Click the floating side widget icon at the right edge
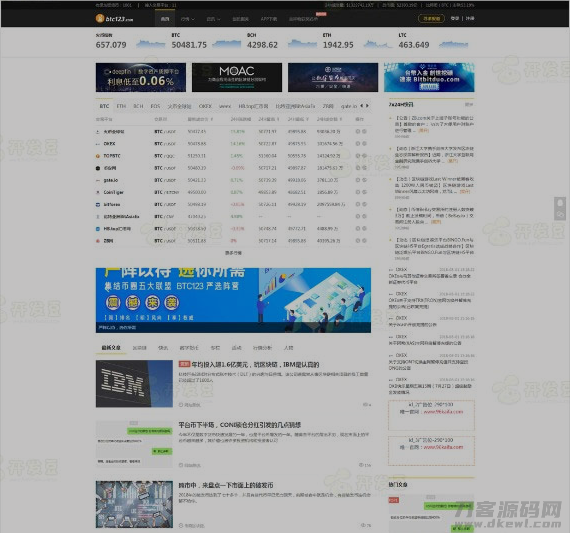The width and height of the screenshot is (570, 533). click(560, 208)
